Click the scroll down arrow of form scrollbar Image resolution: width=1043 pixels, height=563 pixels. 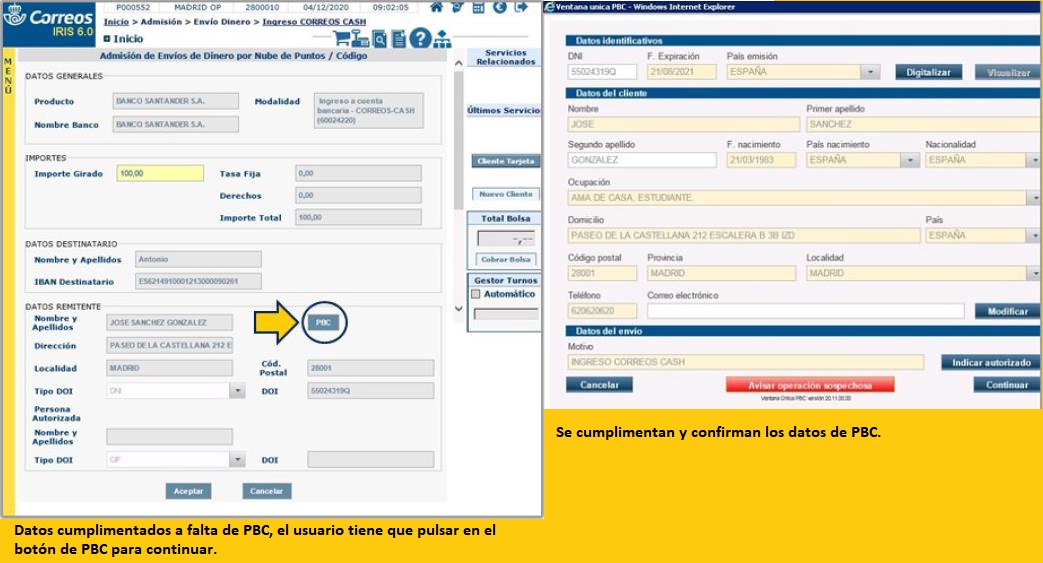point(458,309)
